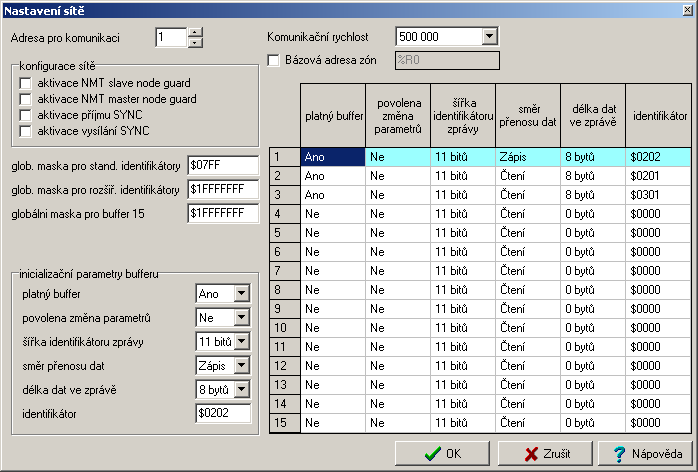Open povolena změna parametrů dropdown
Viewport: 698px width, 472px height.
[x=241, y=318]
